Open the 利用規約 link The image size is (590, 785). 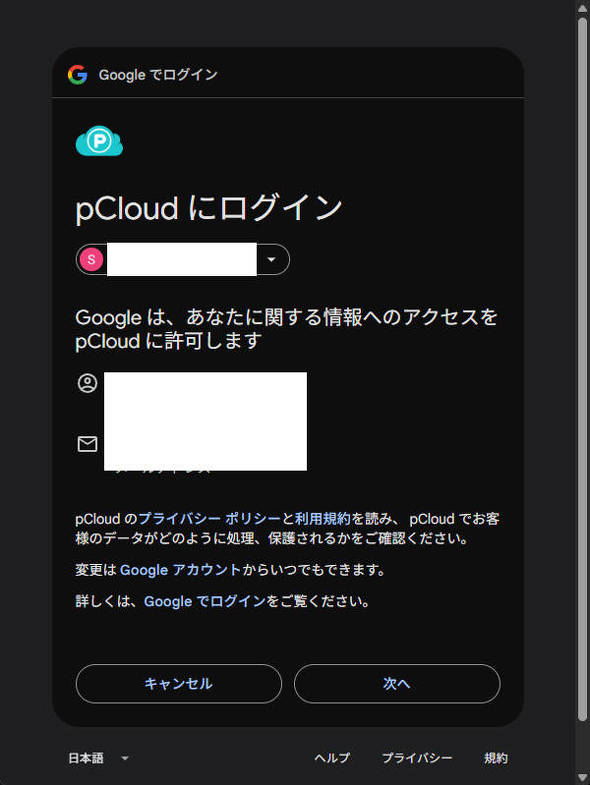point(322,519)
